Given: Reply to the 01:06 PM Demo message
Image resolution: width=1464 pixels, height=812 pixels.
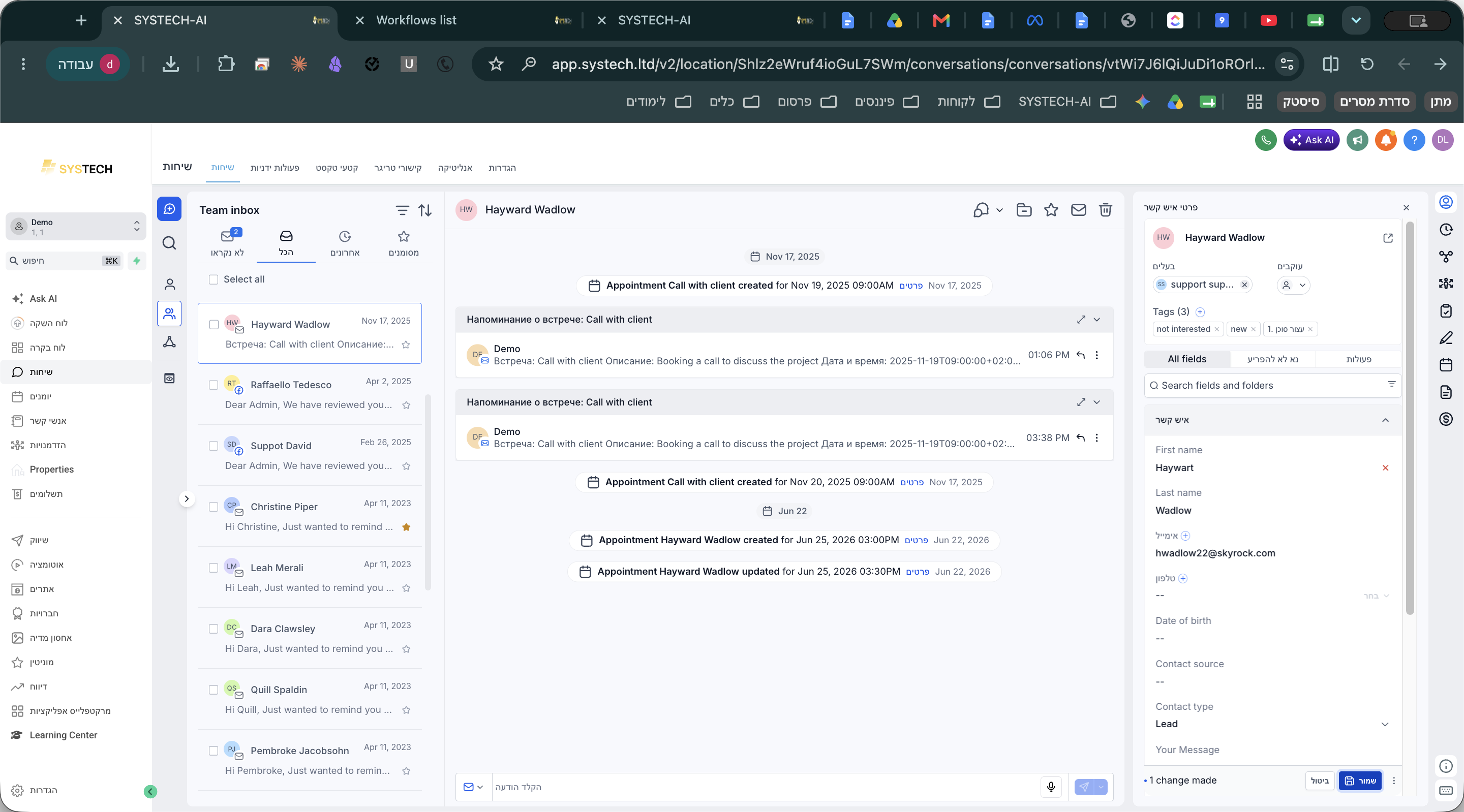Looking at the screenshot, I should click(x=1080, y=355).
